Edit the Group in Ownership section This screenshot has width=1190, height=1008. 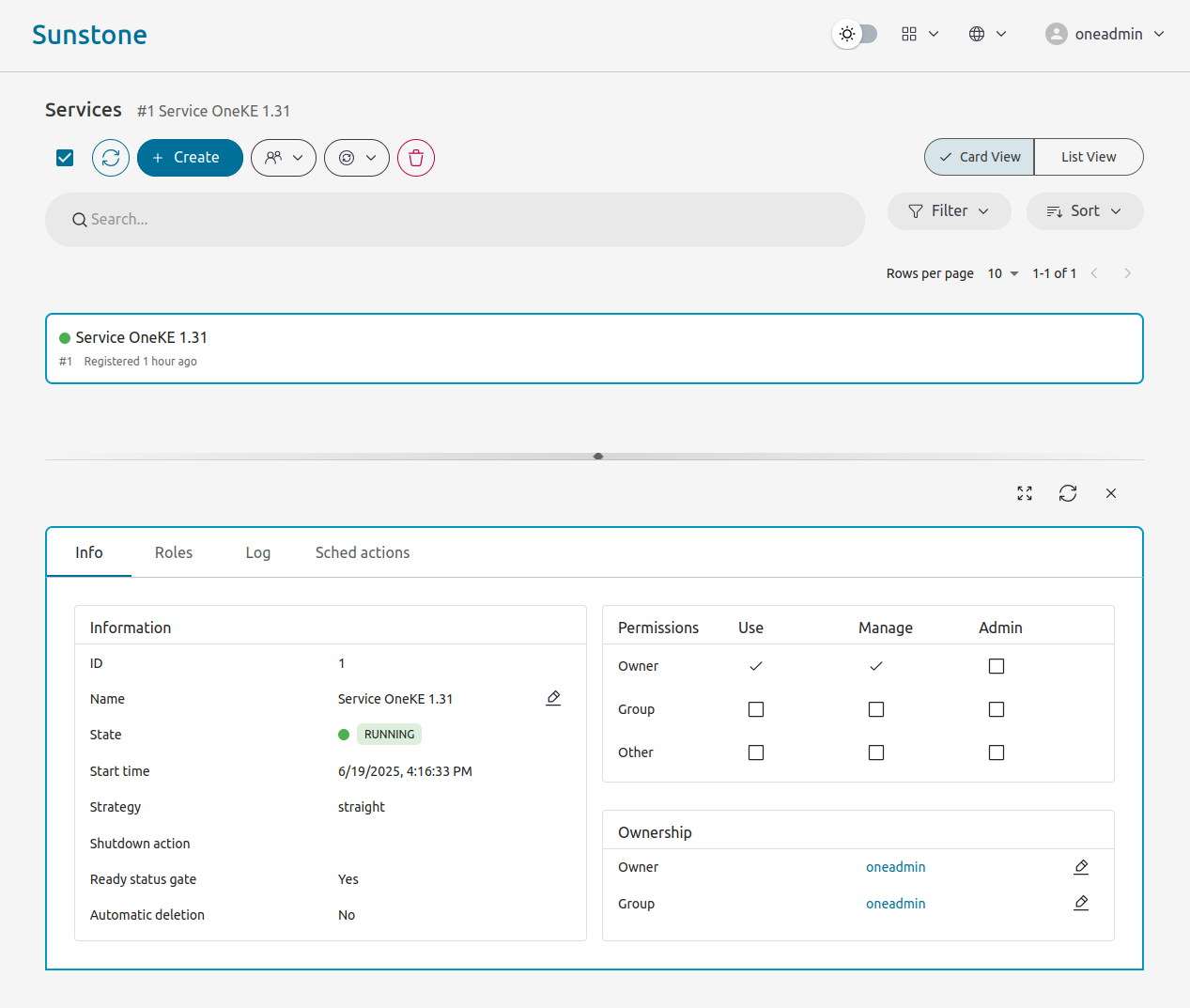pos(1081,903)
